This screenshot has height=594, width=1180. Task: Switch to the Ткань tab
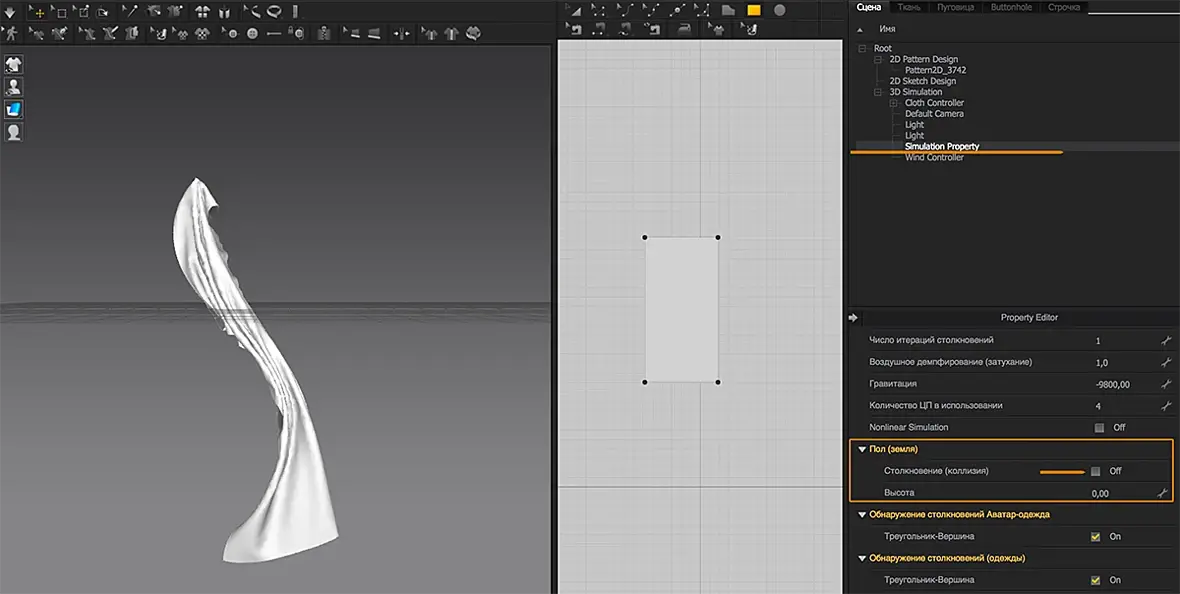pos(909,7)
